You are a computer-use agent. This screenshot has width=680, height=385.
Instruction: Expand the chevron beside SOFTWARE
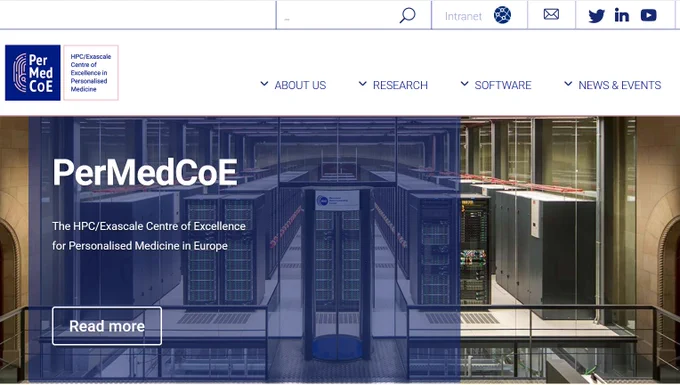464,84
